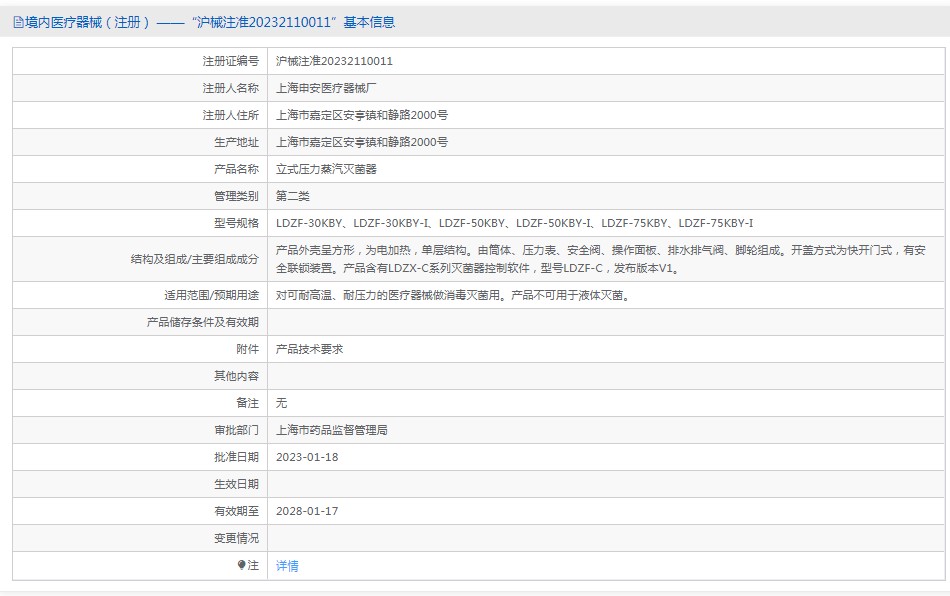This screenshot has height=596, width=950.
Task: Click the 附件 label
Action: [247, 349]
